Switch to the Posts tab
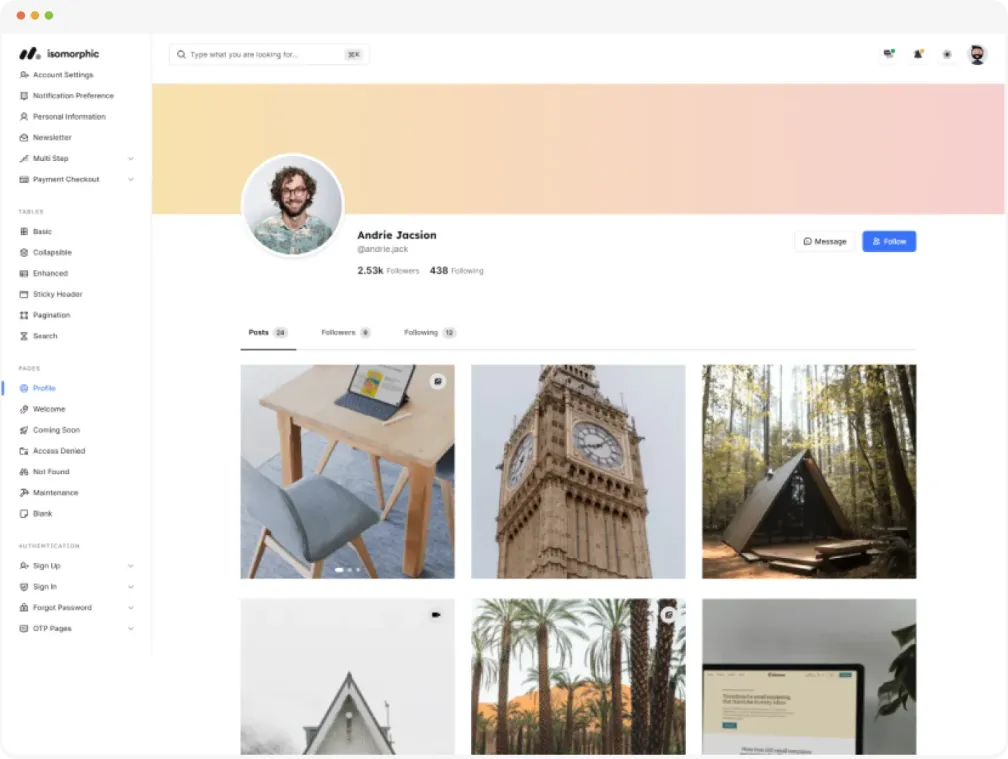Image resolution: width=1008 pixels, height=759 pixels. click(268, 333)
